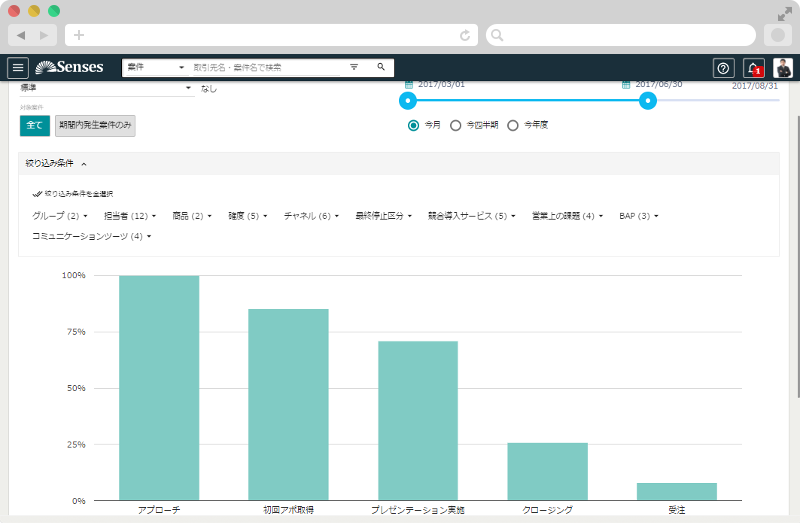800x523 pixels.
Task: Select the 今月 radio button
Action: click(x=414, y=126)
